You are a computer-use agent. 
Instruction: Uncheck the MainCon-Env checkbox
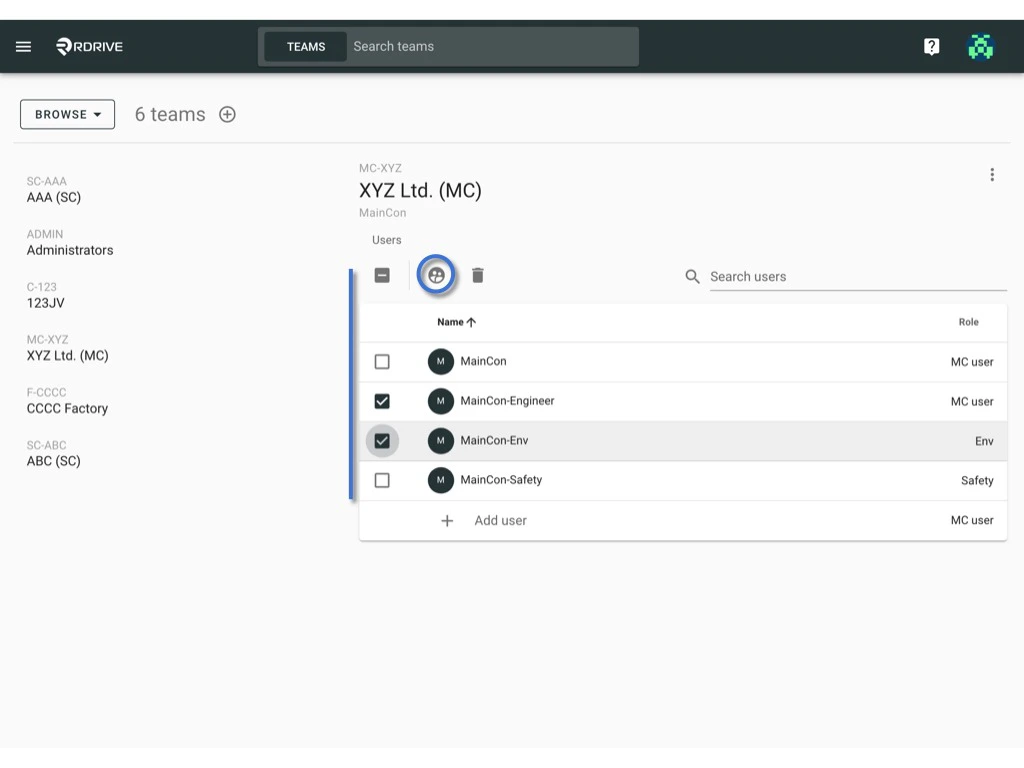(382, 440)
